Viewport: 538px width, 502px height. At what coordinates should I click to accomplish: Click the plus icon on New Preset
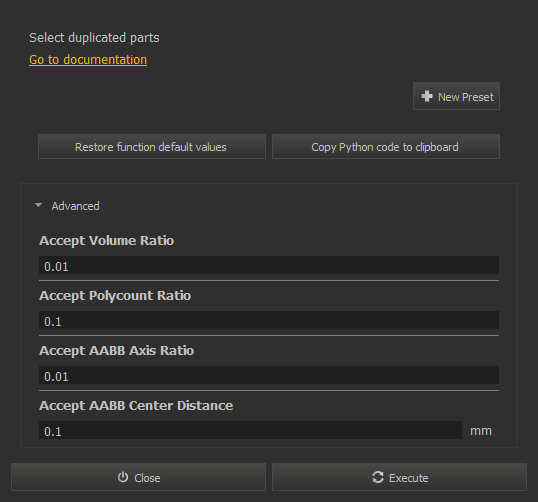(427, 96)
